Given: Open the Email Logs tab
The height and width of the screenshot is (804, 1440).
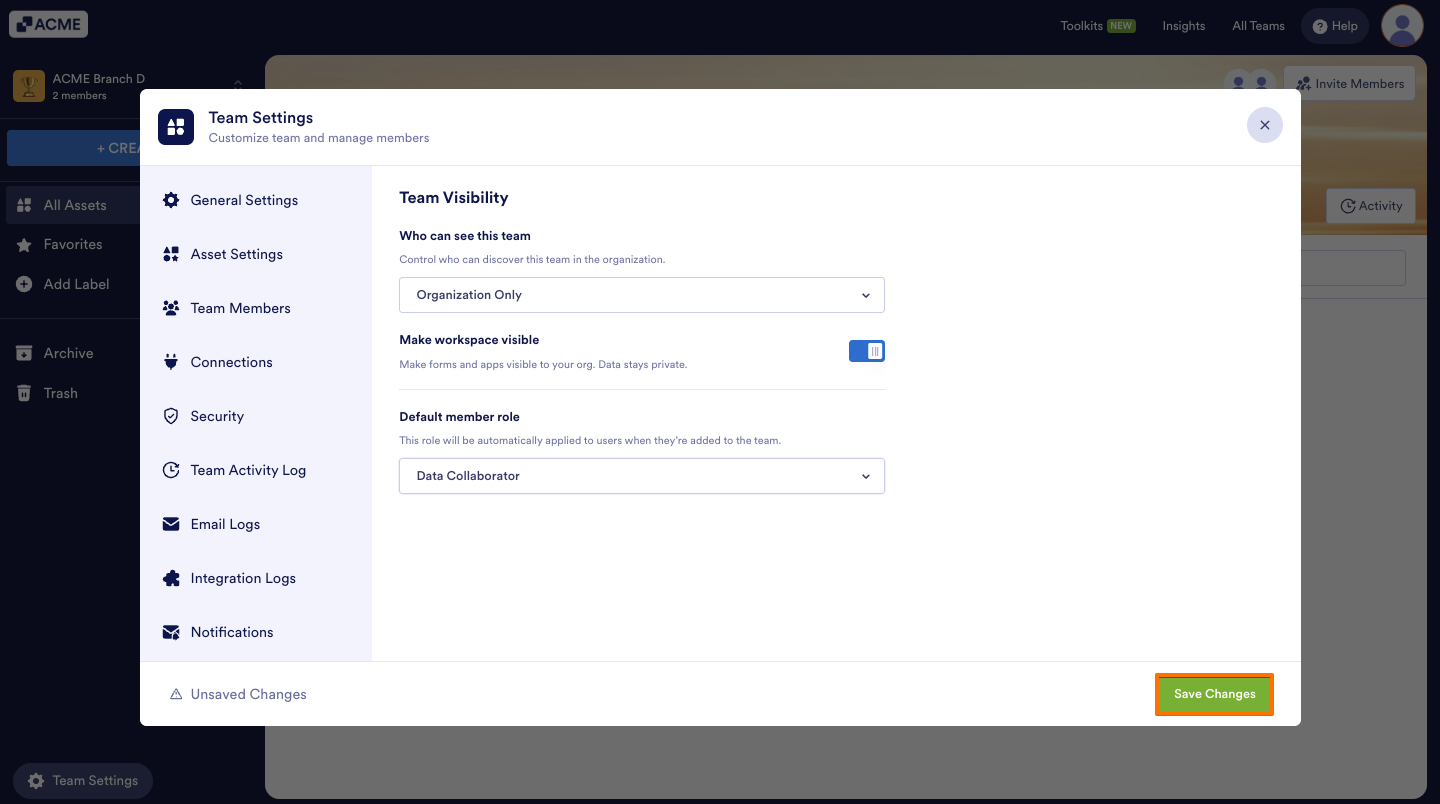Looking at the screenshot, I should [x=256, y=524].
